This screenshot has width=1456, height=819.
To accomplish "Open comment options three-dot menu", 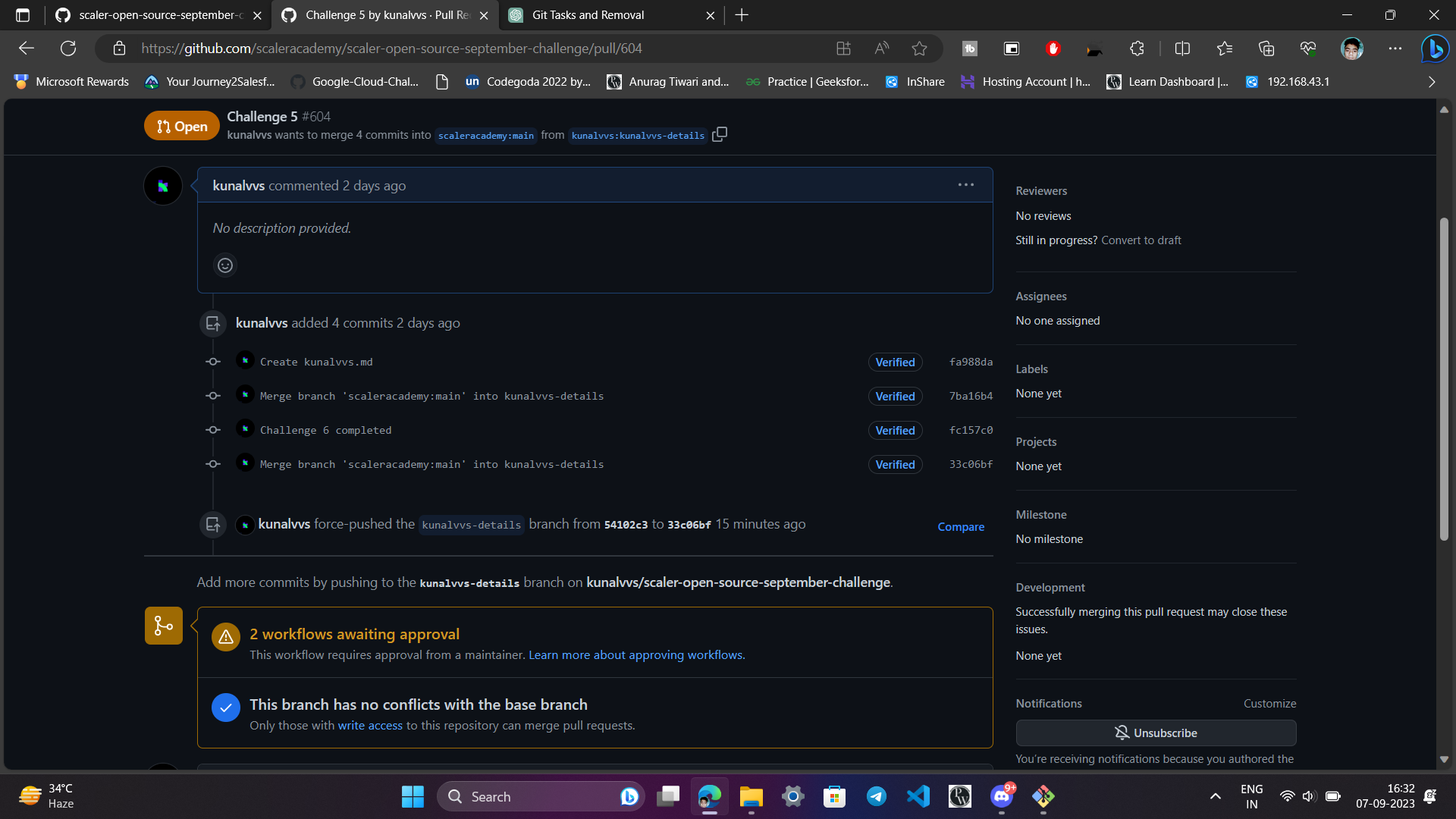I will (x=965, y=185).
